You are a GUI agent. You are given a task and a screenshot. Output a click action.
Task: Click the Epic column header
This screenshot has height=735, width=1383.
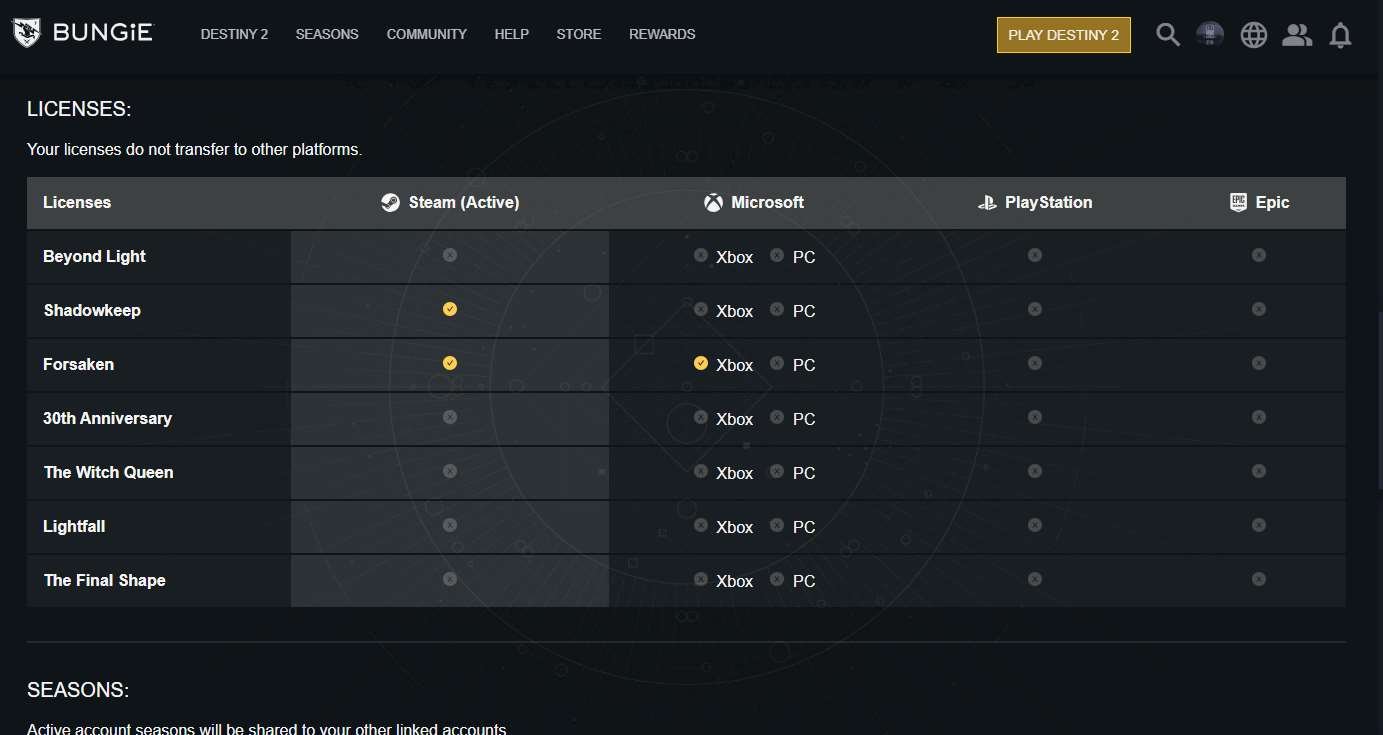click(x=1259, y=203)
